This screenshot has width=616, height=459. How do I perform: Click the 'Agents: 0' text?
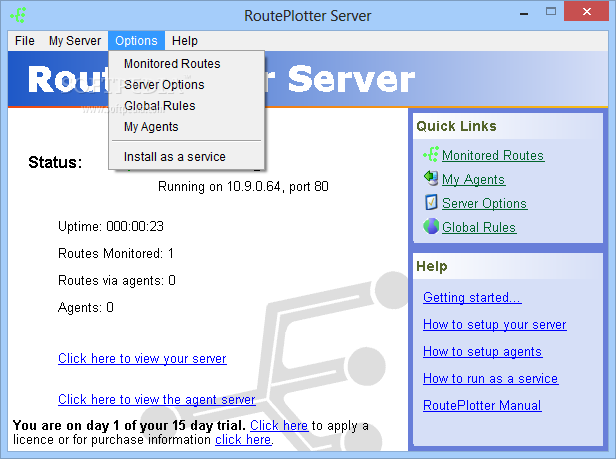tap(86, 307)
